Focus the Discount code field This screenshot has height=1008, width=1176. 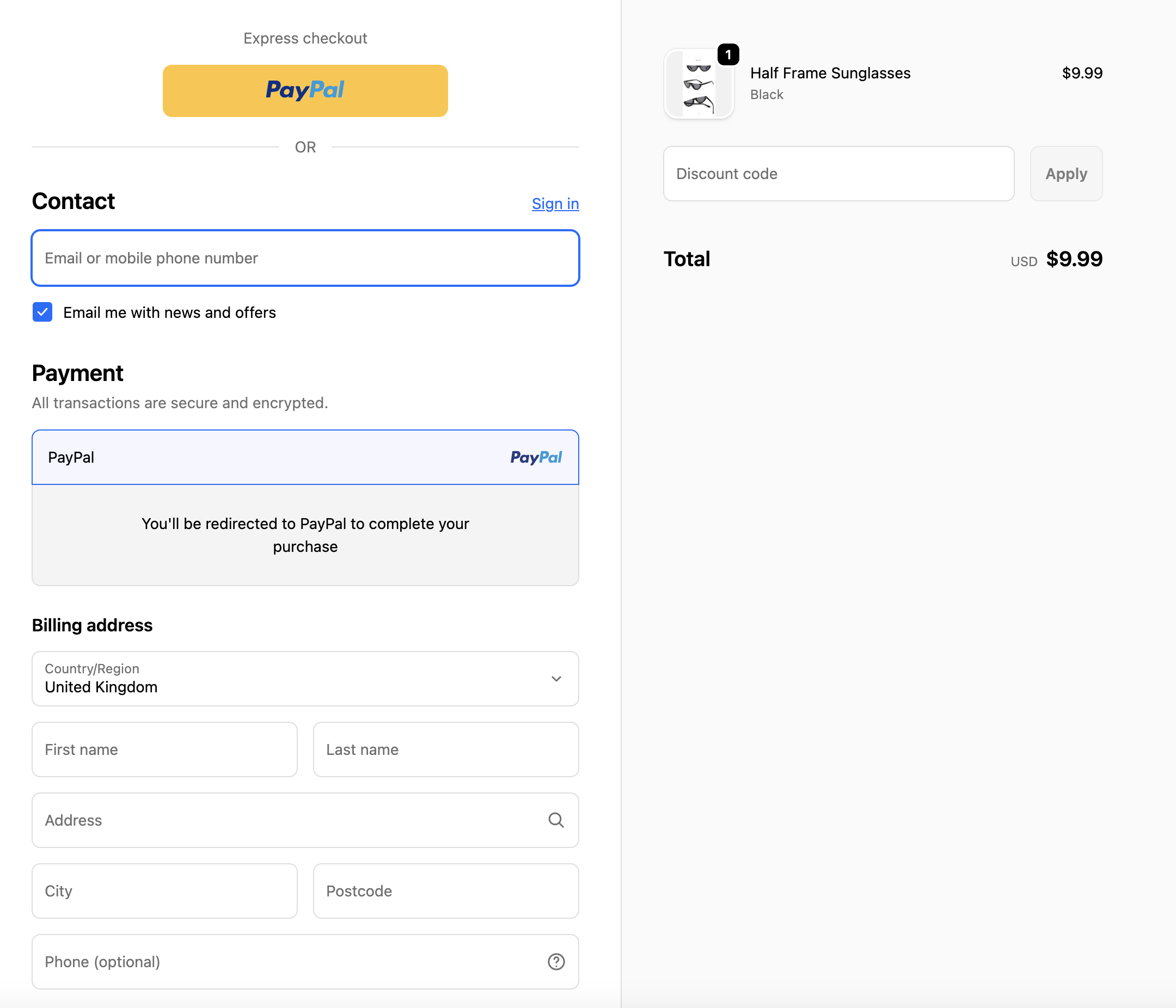tap(838, 174)
